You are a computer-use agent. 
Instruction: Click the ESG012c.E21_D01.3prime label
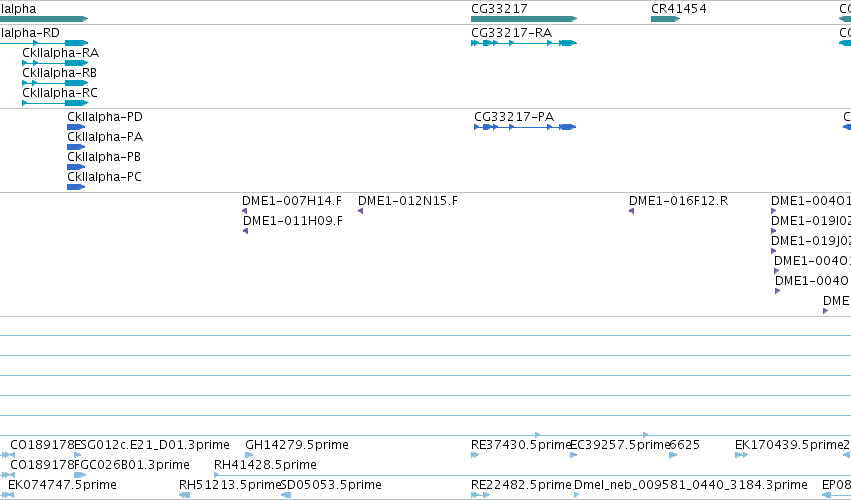pyautogui.click(x=152, y=445)
